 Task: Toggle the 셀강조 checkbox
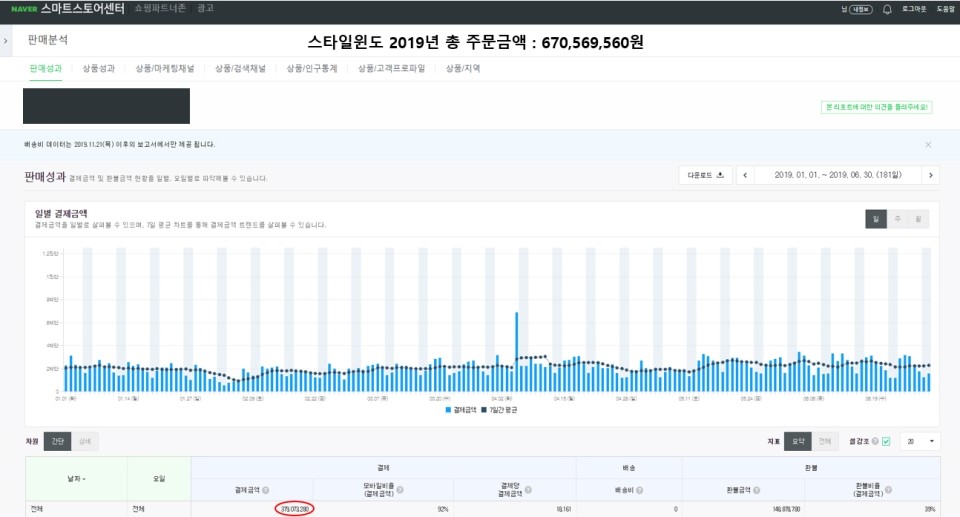[886, 441]
